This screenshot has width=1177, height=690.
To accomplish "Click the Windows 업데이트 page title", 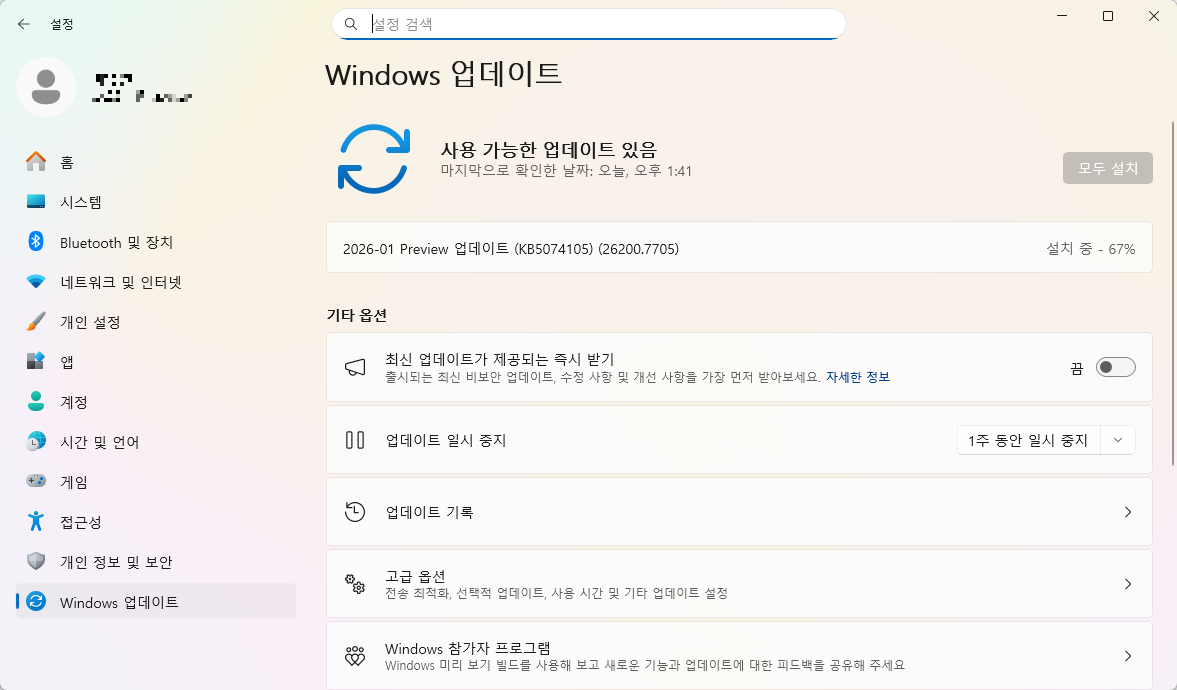I will (x=443, y=74).
